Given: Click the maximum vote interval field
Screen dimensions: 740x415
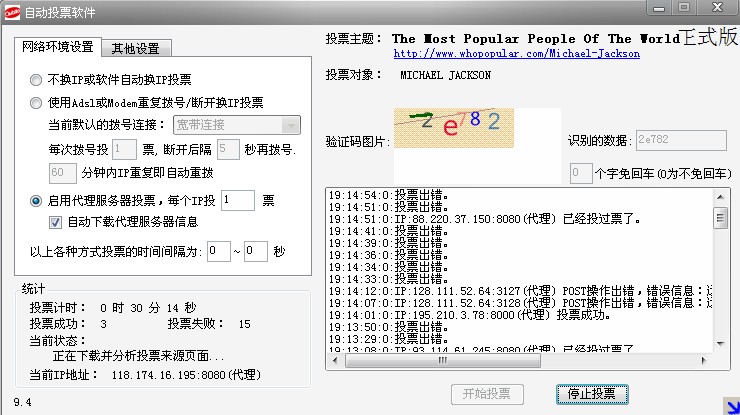Looking at the screenshot, I should point(256,251).
